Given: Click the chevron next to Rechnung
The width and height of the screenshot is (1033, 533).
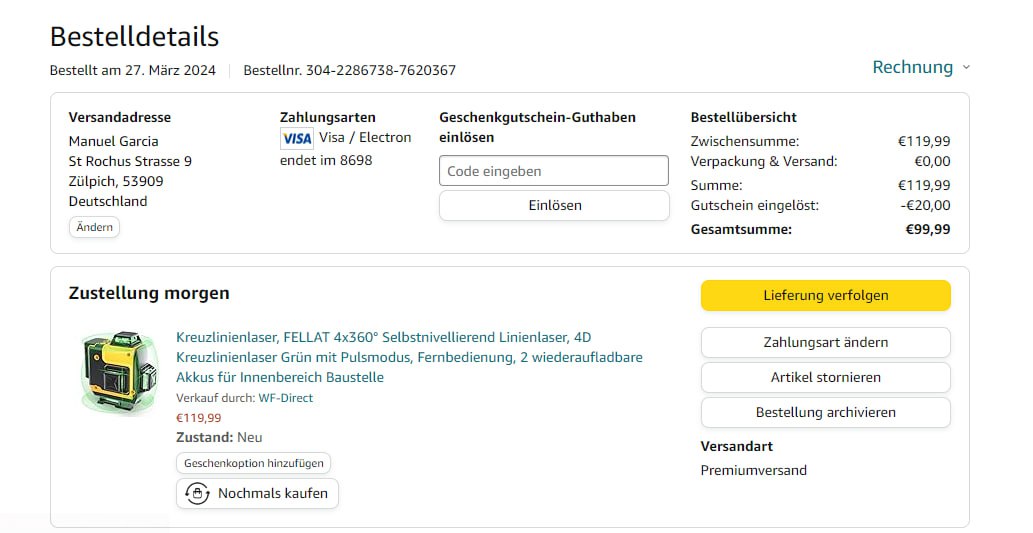Looking at the screenshot, I should (966, 68).
